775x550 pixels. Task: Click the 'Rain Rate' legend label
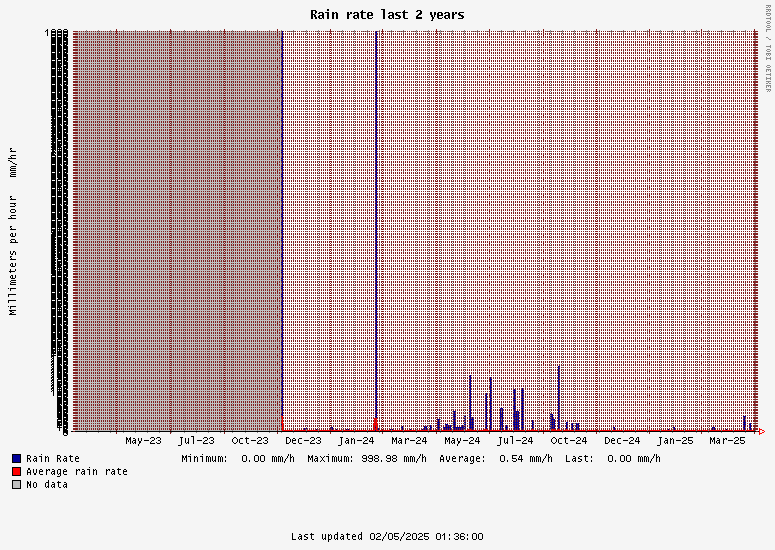coord(53,459)
